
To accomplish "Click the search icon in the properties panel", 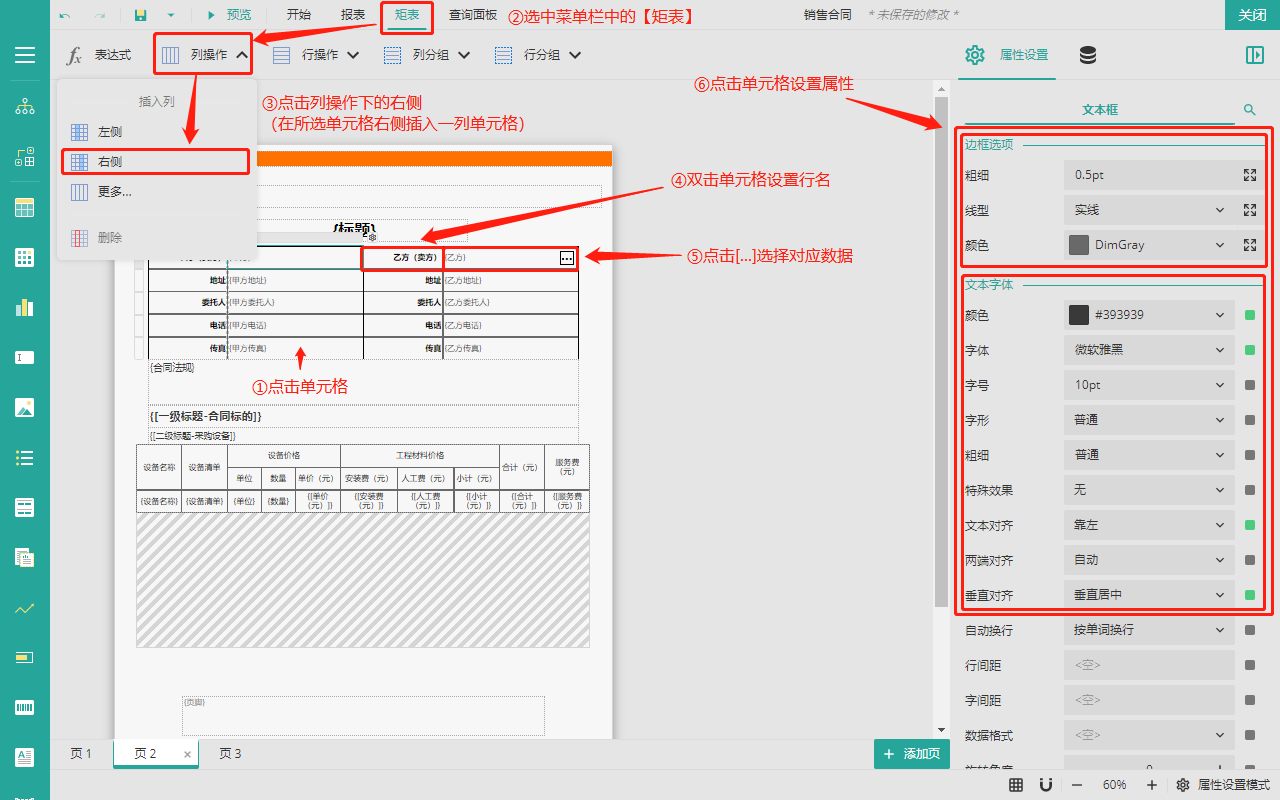I will (1249, 110).
